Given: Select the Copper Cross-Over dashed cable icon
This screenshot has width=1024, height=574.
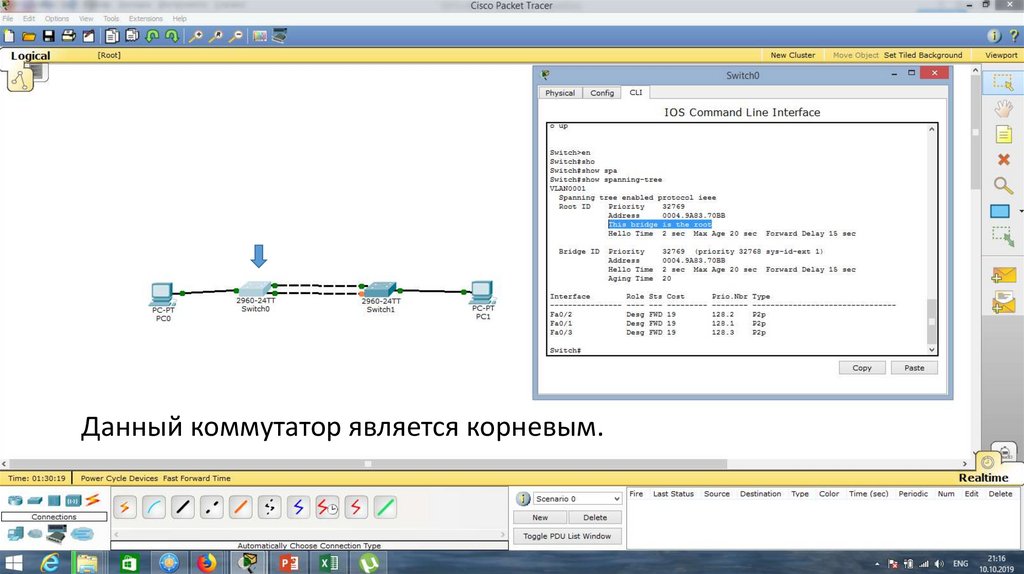Looking at the screenshot, I should pyautogui.click(x=212, y=507).
